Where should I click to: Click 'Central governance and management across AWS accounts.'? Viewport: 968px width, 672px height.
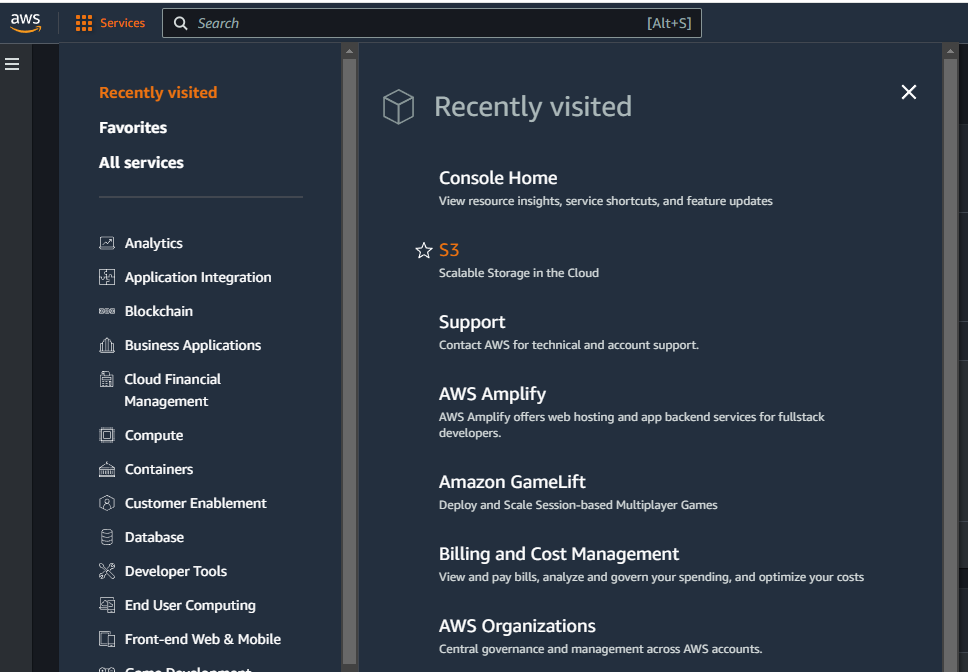pyautogui.click(x=600, y=649)
